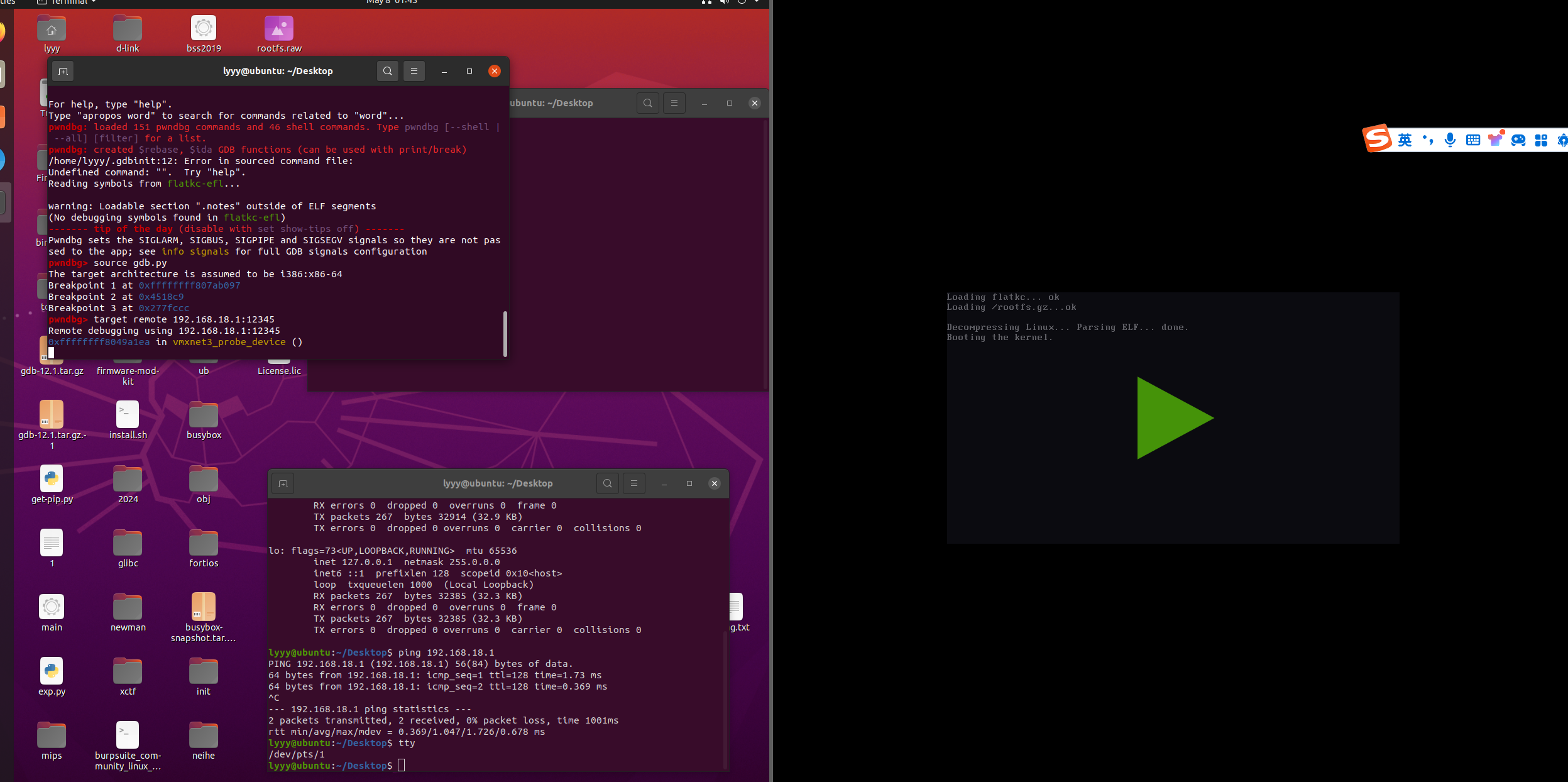
Task: Open search in the pwndbg terminal window
Action: (x=388, y=71)
